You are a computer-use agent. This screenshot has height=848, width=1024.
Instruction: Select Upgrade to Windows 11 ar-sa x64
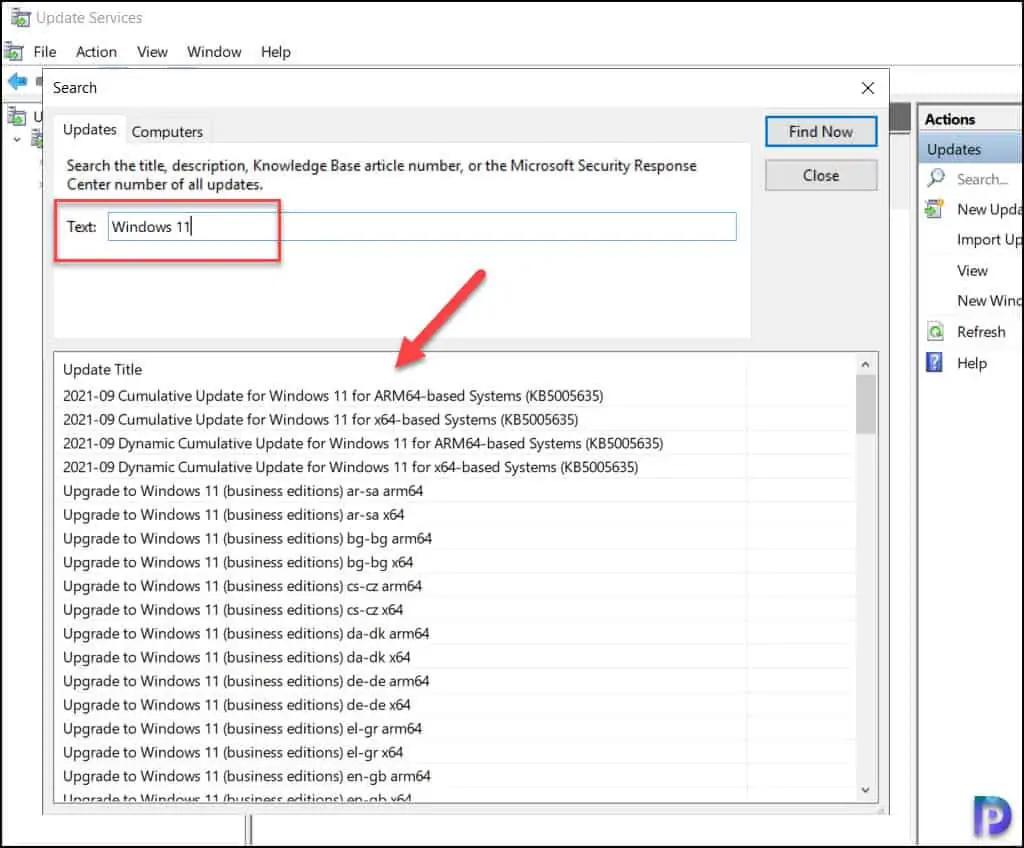click(x=234, y=515)
